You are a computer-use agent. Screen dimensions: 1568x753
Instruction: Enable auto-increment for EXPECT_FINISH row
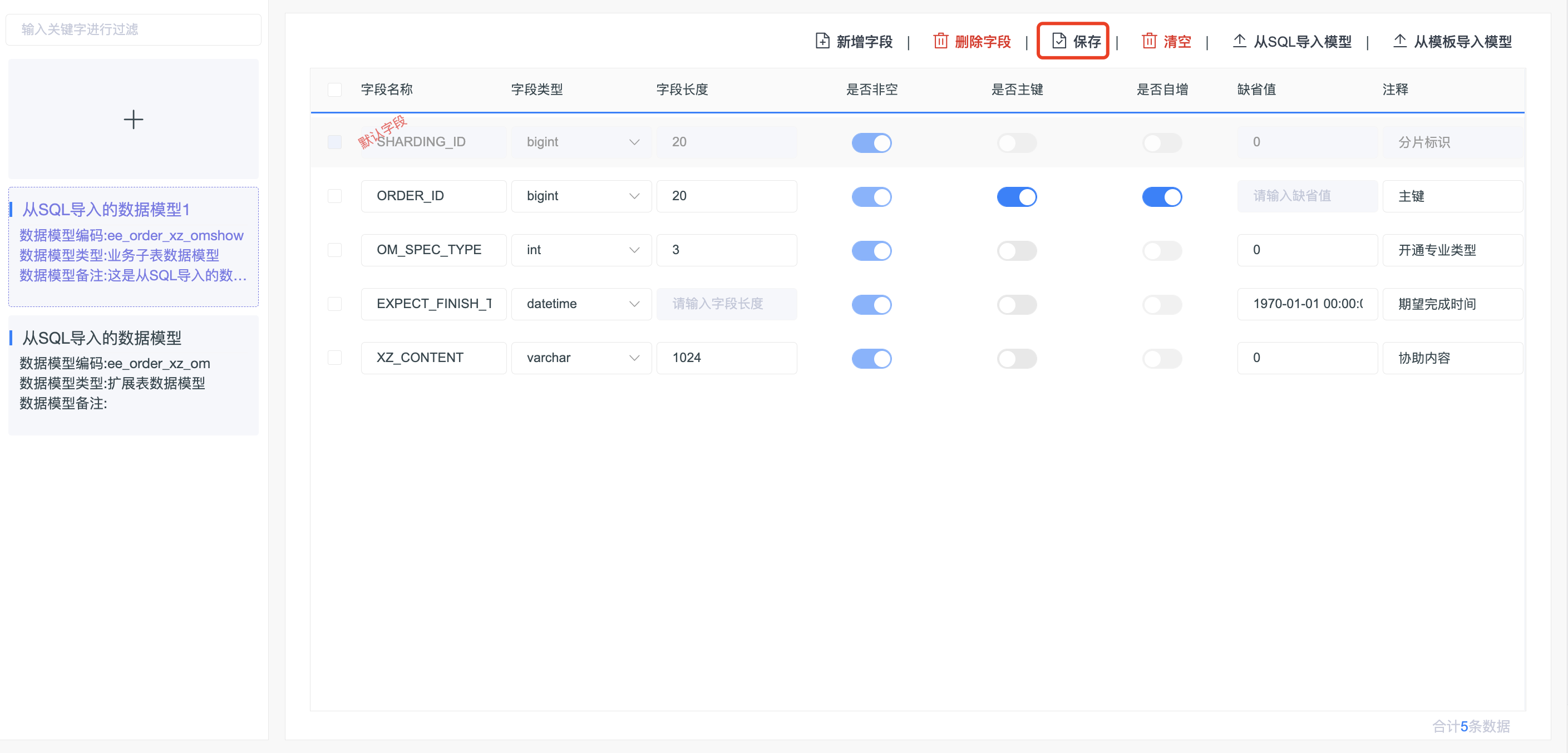(x=1162, y=304)
